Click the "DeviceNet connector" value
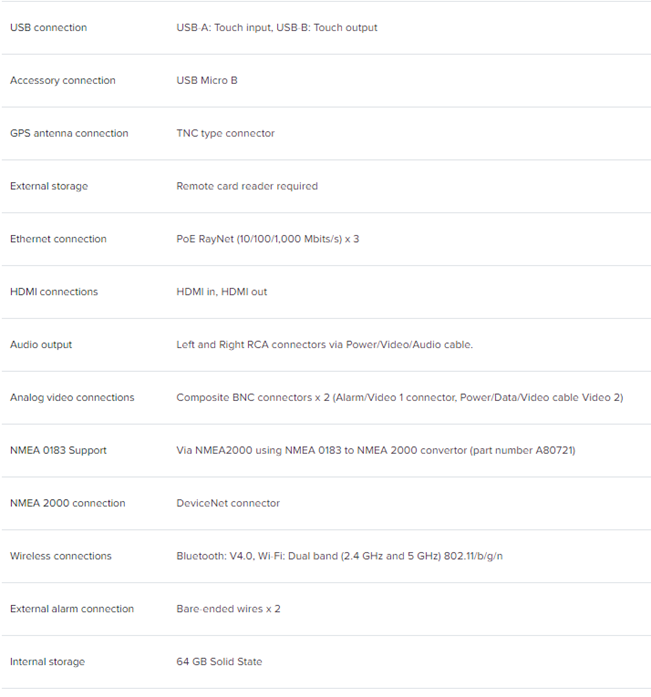651x697 pixels. [x=228, y=504]
